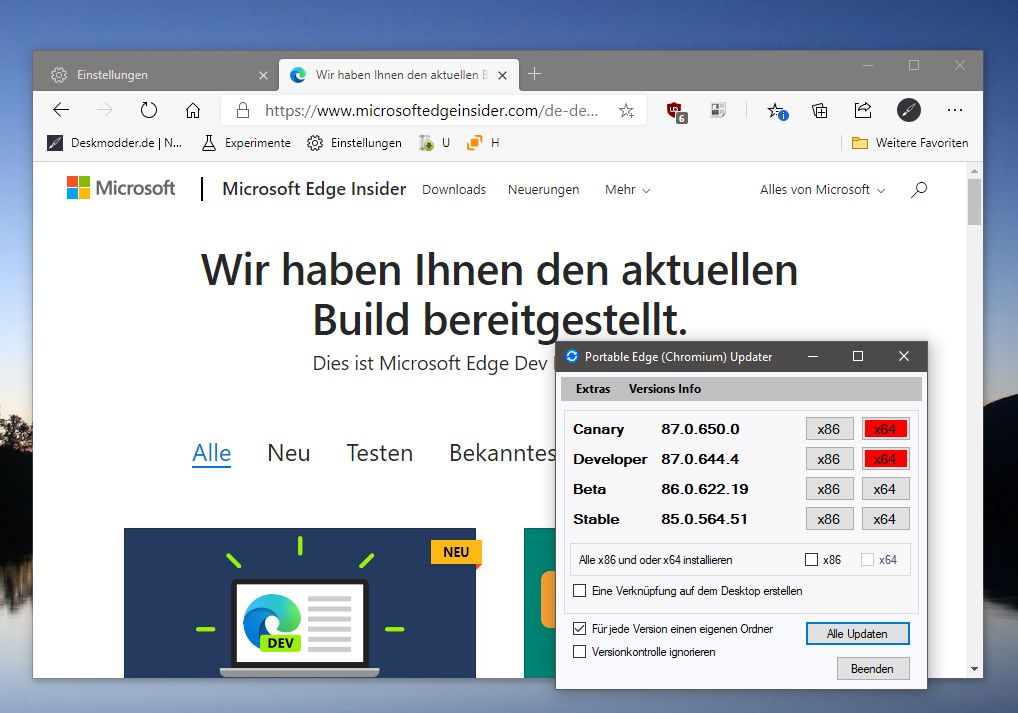Screen dimensions: 1018x713
Task: Click the extension icon beside the shield
Action: click(x=718, y=110)
